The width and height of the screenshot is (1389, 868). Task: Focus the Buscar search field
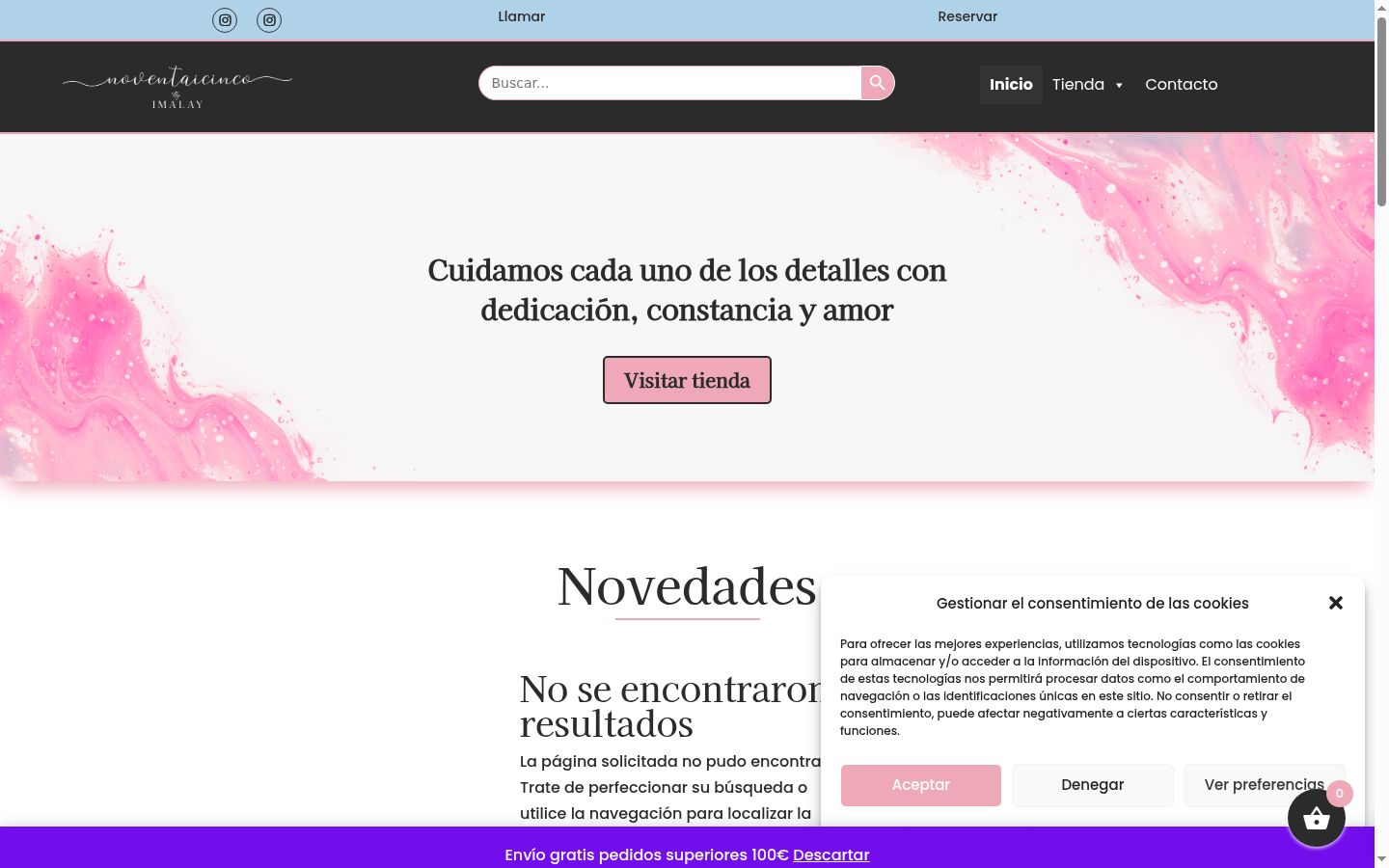tap(670, 83)
